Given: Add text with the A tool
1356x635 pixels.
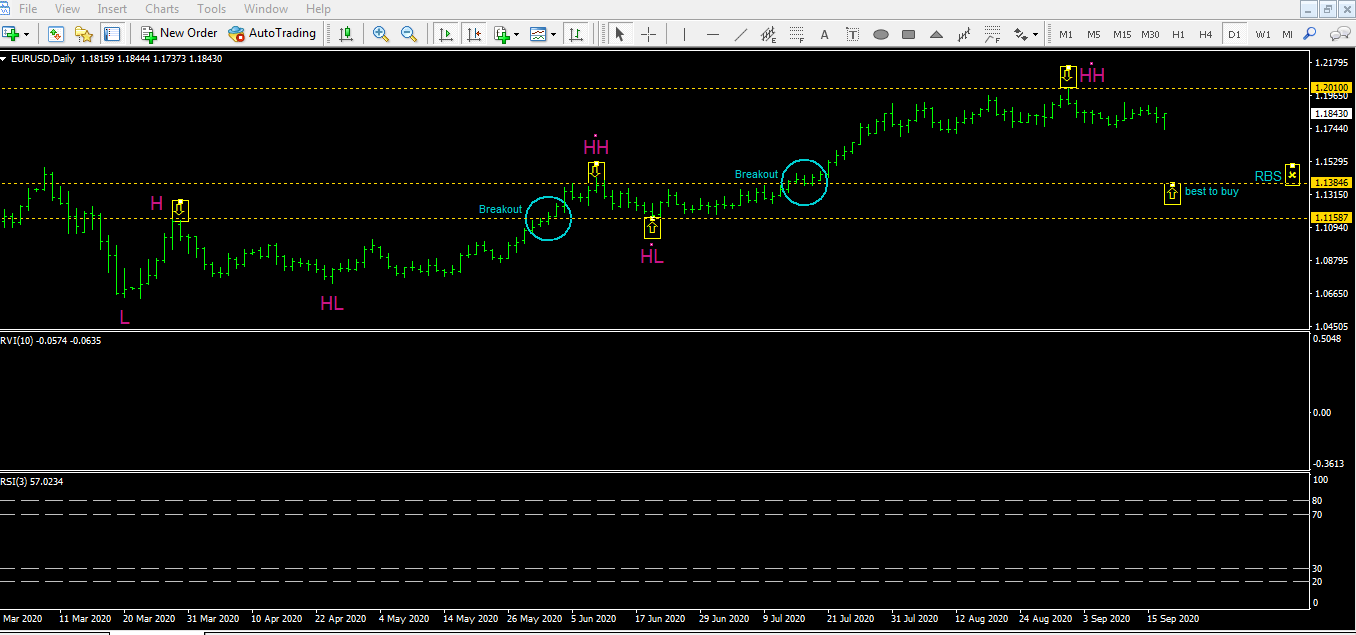Looking at the screenshot, I should pos(825,34).
